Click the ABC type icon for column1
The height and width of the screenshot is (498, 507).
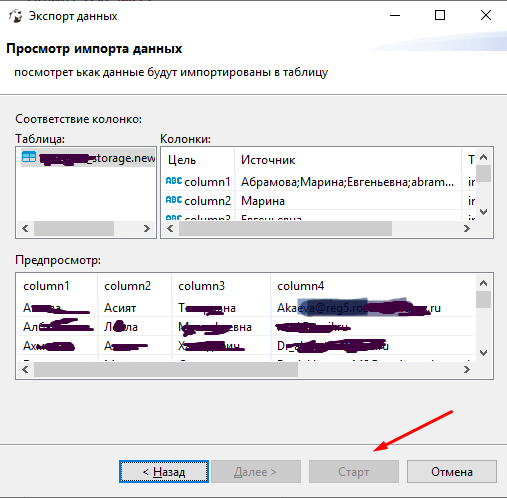(174, 181)
